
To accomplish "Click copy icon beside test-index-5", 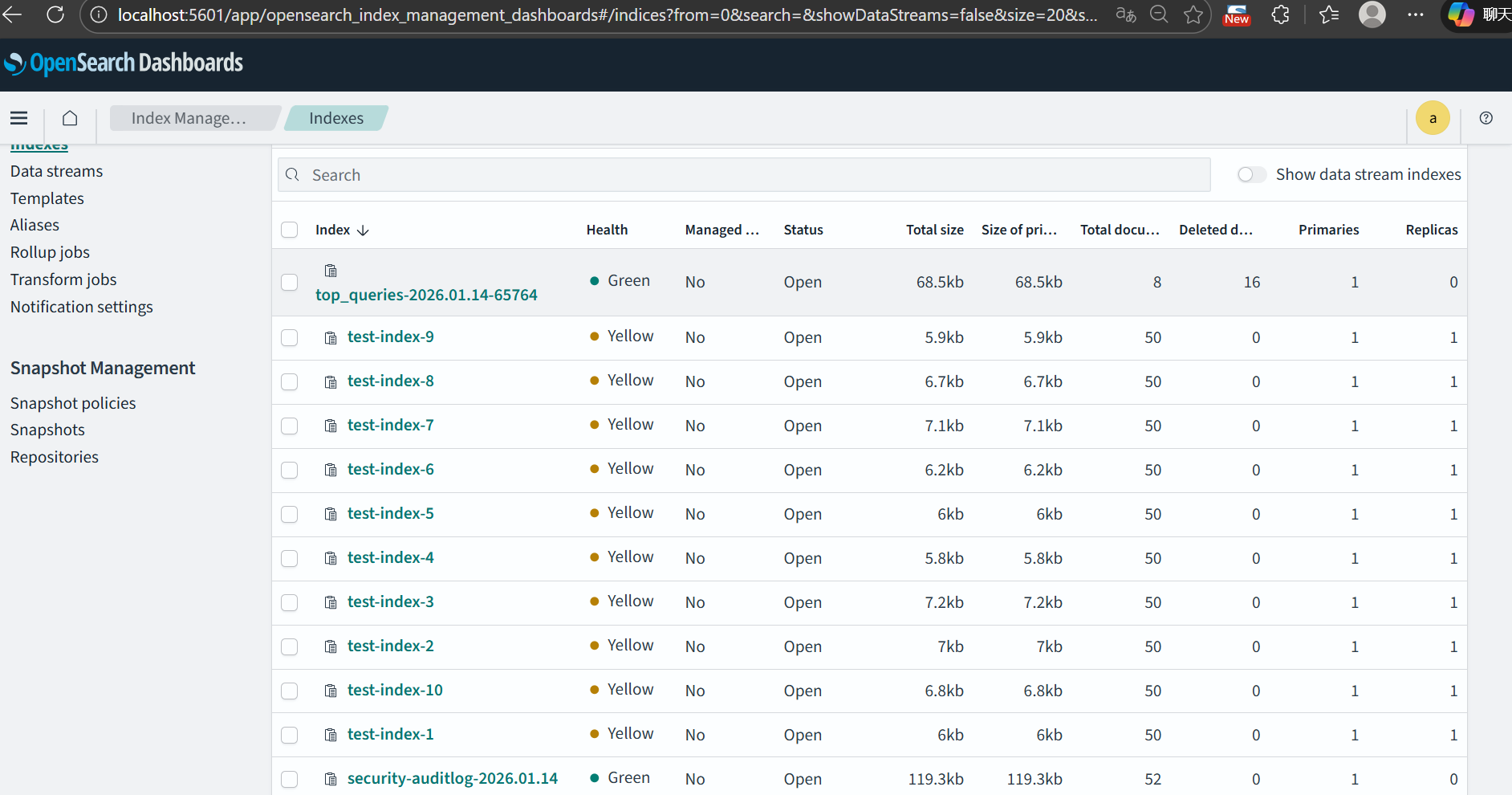I will point(331,515).
